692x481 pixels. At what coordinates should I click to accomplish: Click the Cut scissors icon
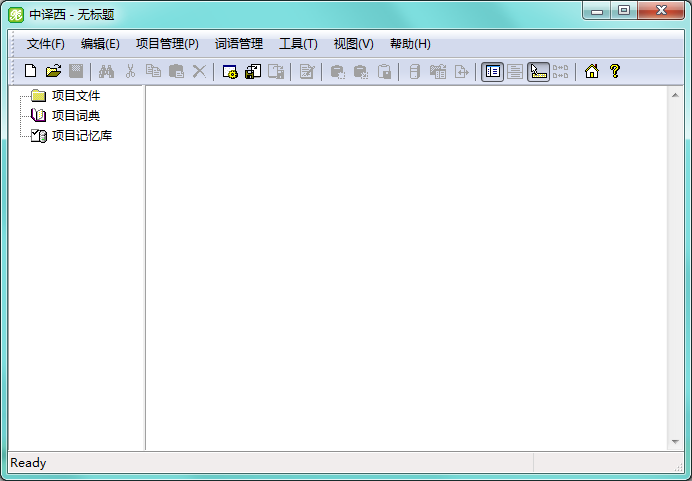coord(130,71)
